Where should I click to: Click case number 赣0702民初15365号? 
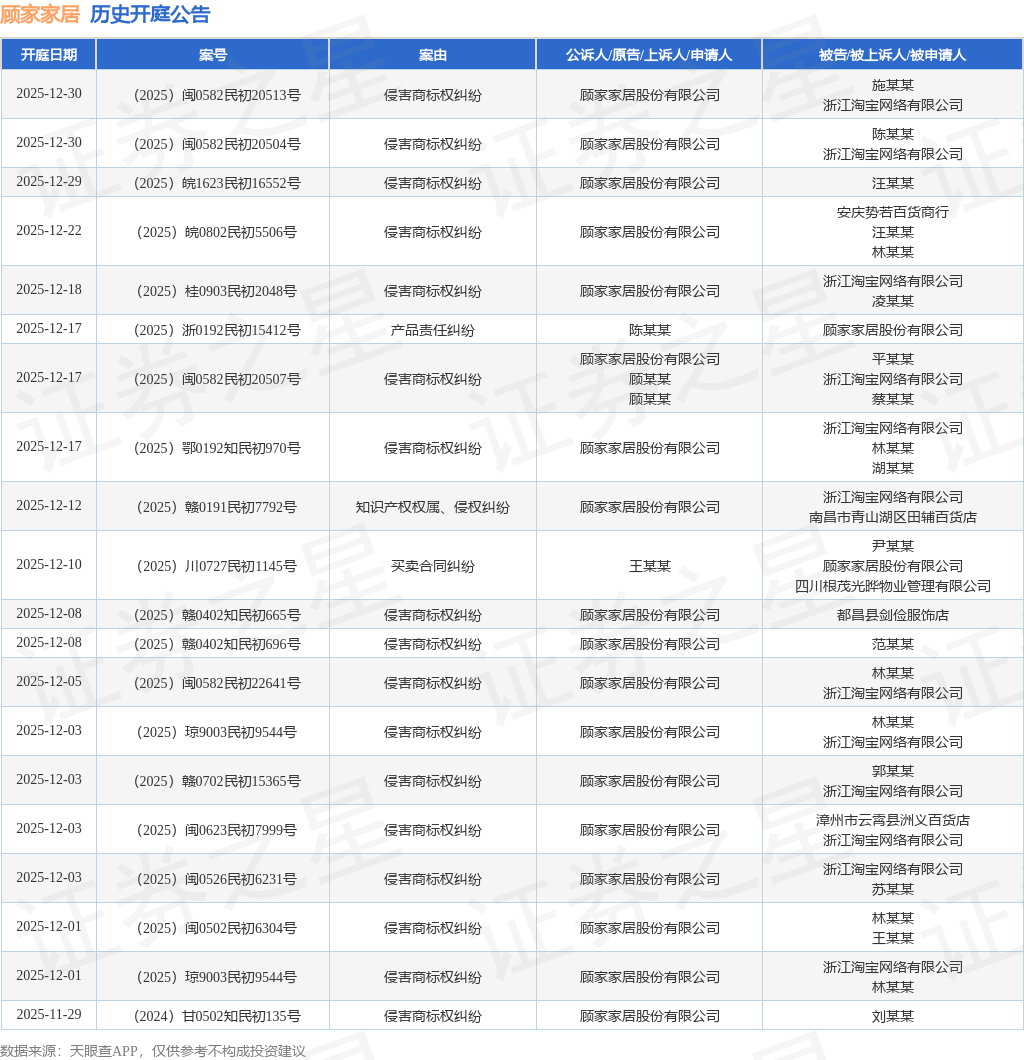click(217, 781)
